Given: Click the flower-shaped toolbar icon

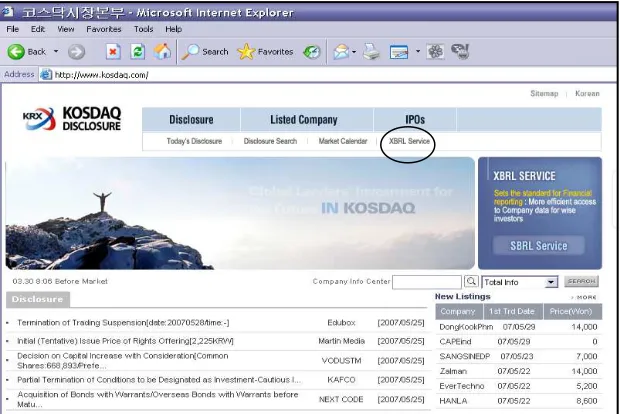Looking at the screenshot, I should pos(435,52).
